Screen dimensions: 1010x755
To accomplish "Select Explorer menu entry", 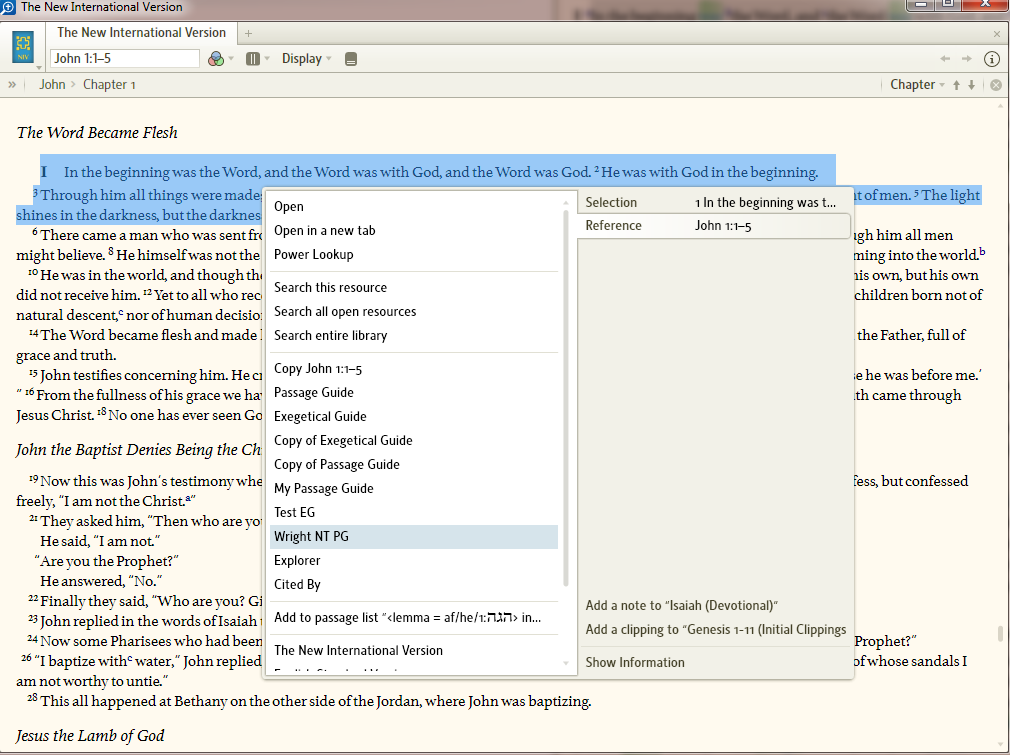I will [x=414, y=560].
